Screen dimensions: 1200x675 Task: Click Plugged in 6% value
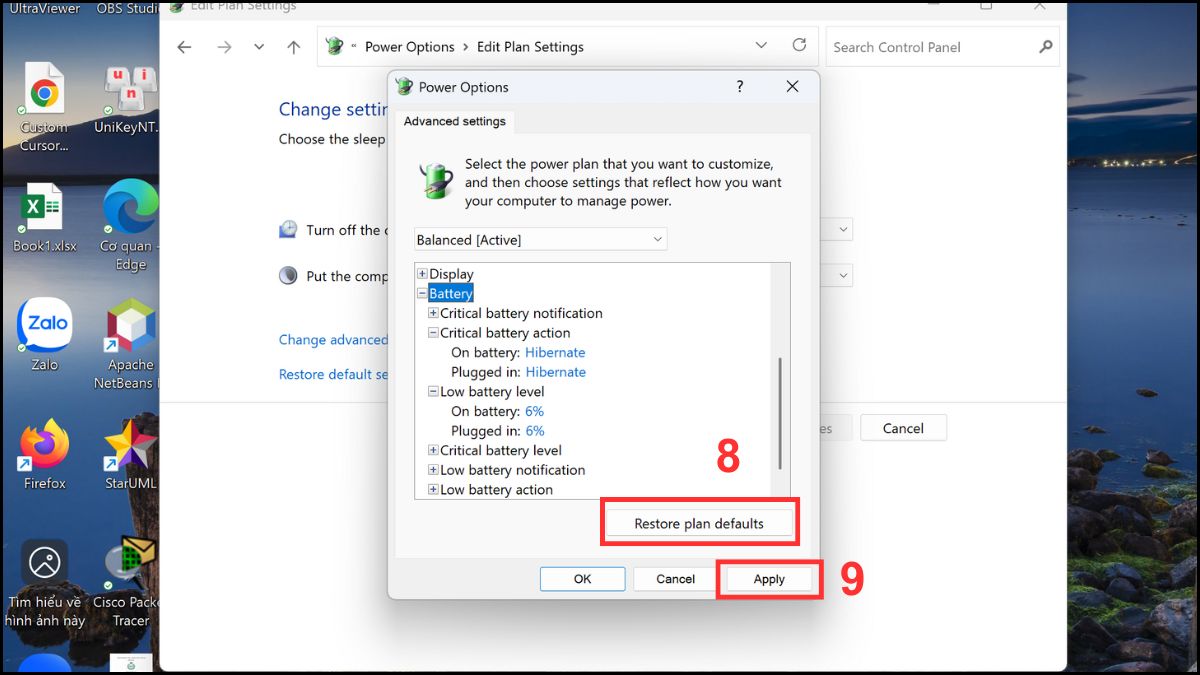535,431
